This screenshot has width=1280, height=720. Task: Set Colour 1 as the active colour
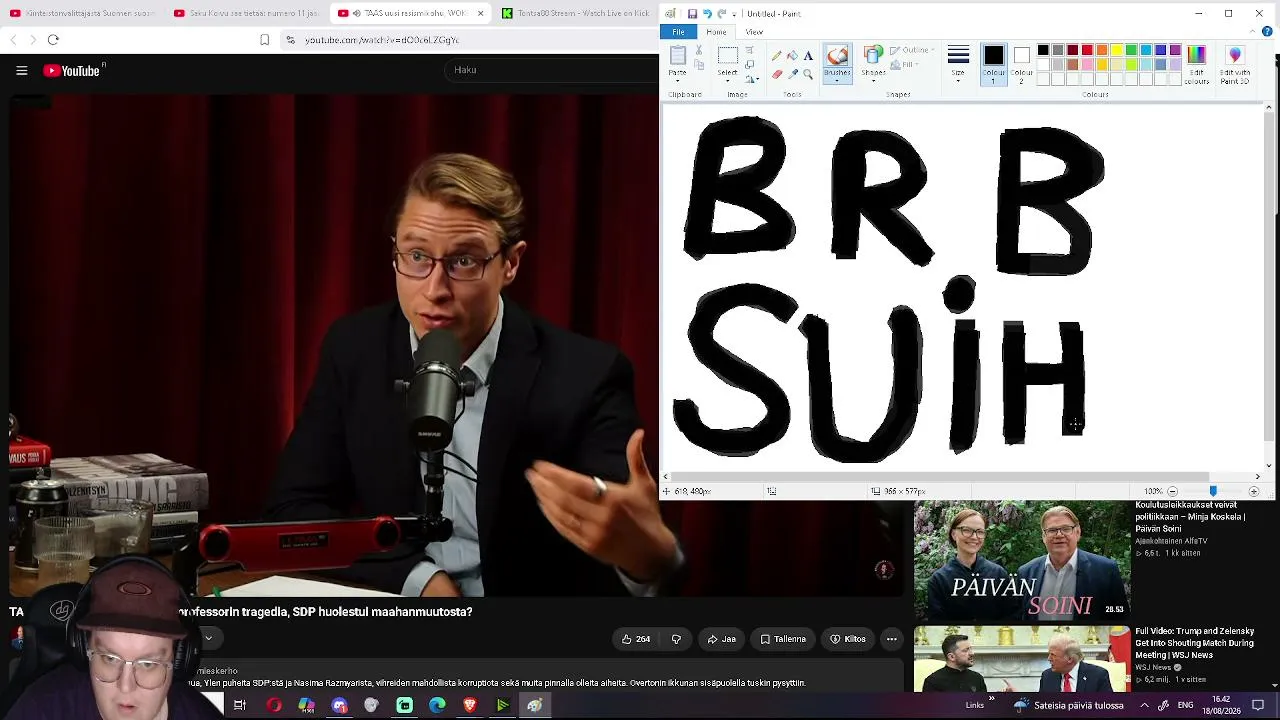click(993, 65)
